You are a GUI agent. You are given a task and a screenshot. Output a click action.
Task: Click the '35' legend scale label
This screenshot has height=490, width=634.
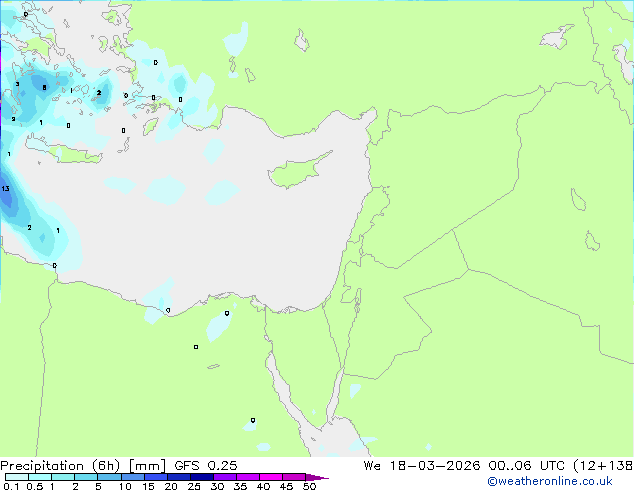point(240,486)
